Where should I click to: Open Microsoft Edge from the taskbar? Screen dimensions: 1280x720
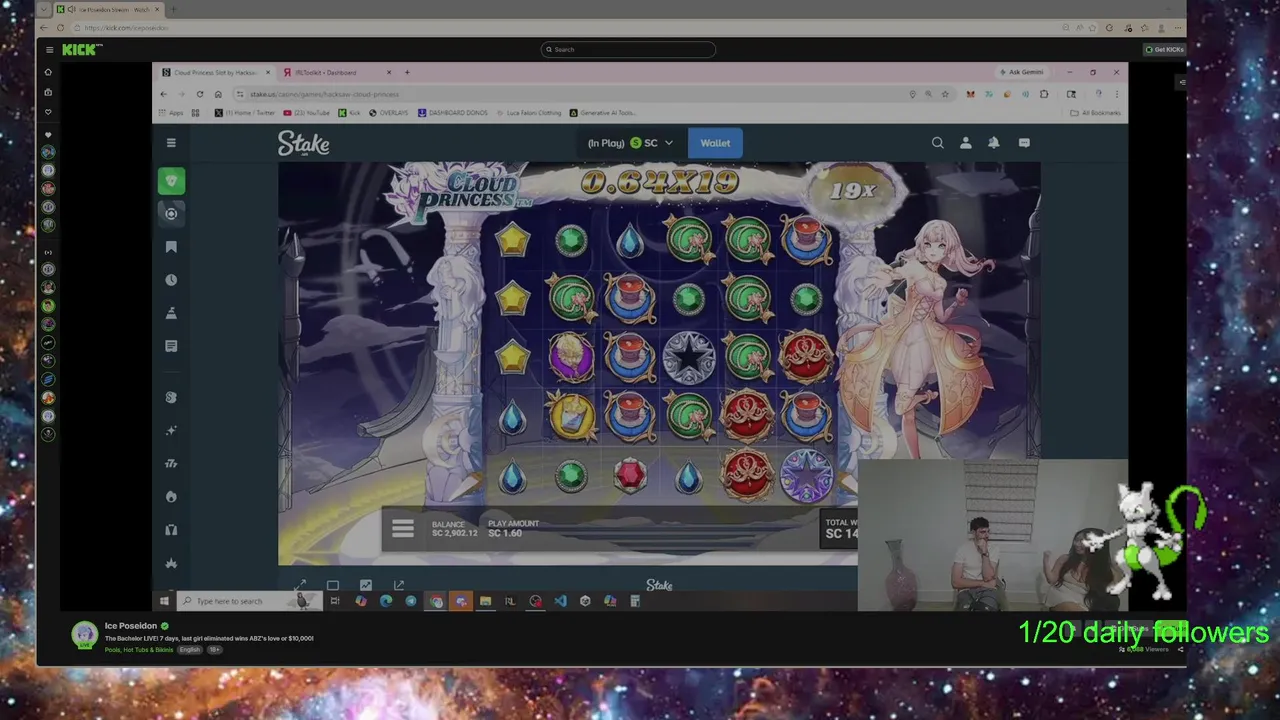point(386,601)
